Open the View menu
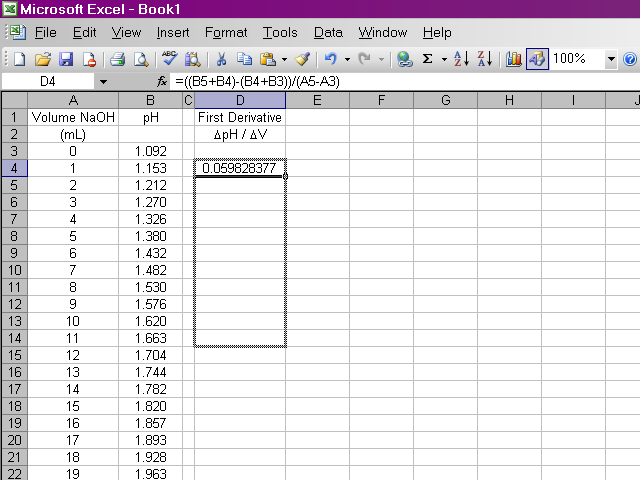 click(126, 33)
